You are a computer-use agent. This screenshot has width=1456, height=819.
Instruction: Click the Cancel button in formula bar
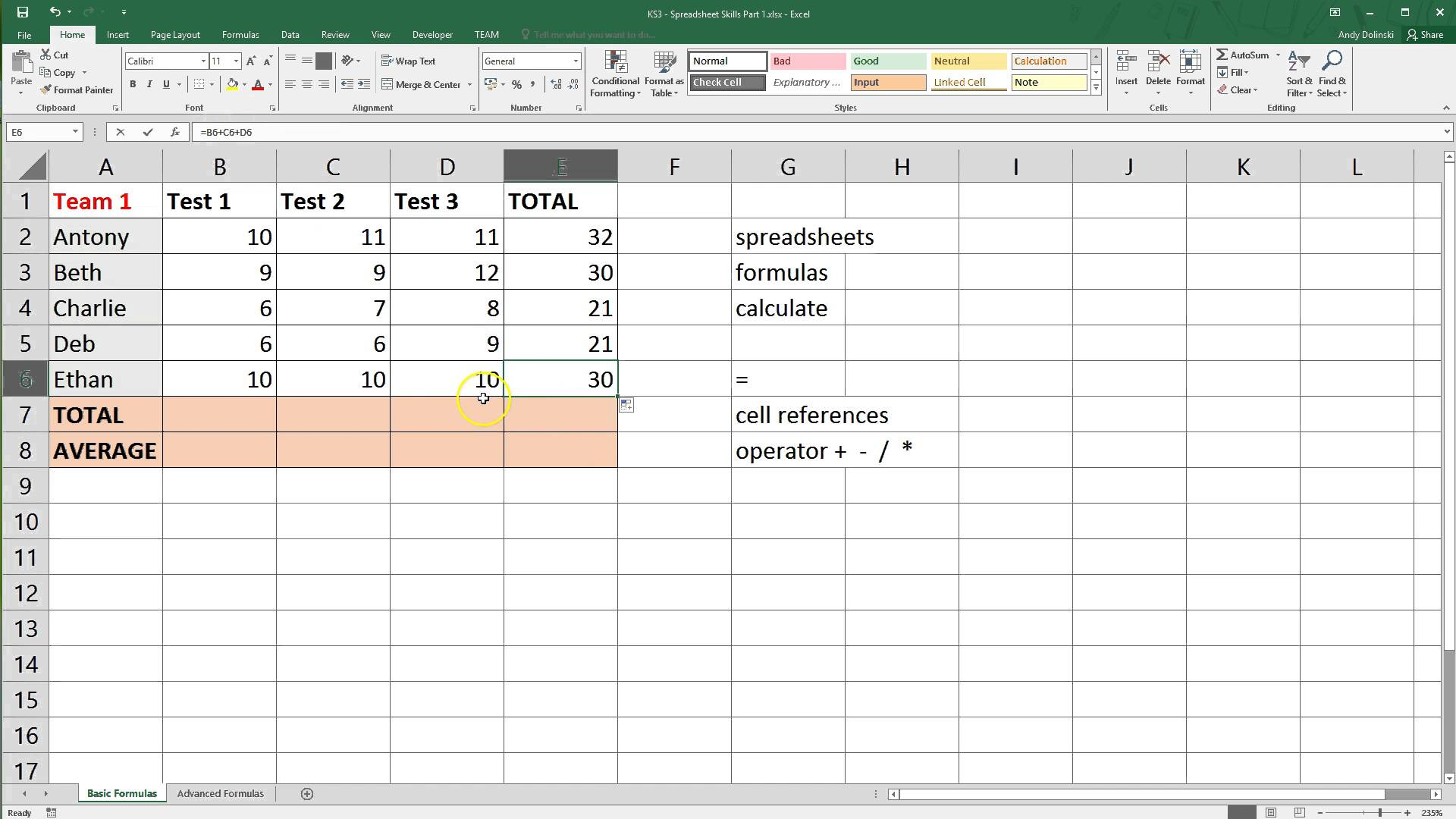tap(120, 131)
